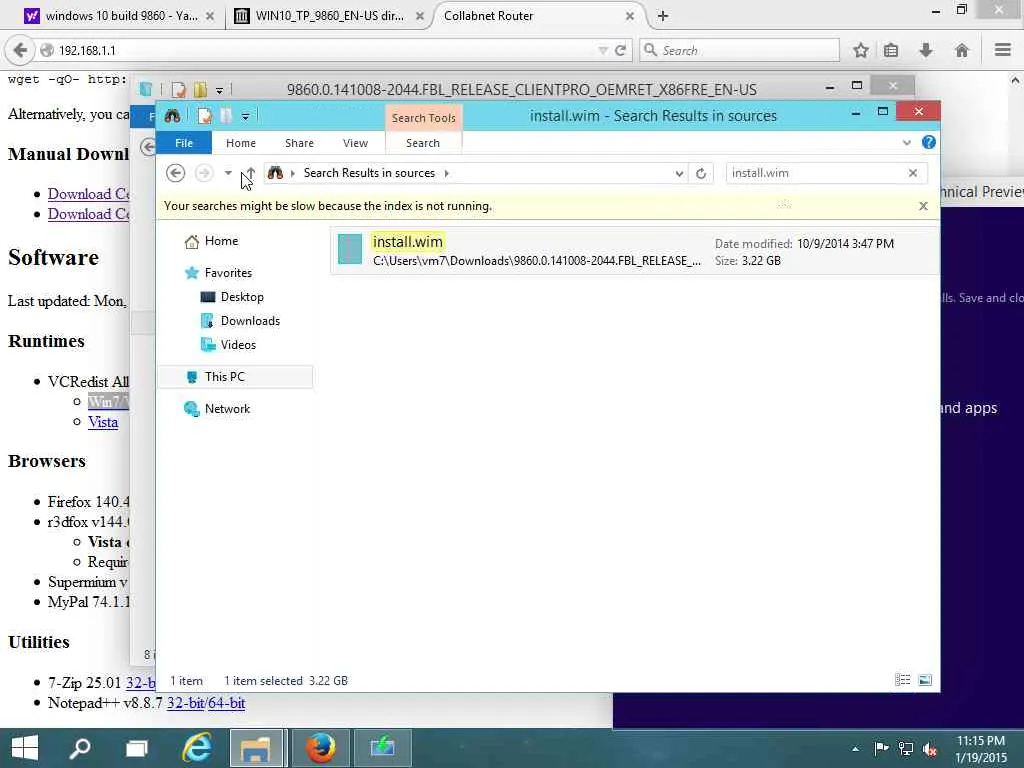This screenshot has width=1024, height=768.
Task: Click the Notepad++ 32-bit download link
Action: point(185,703)
